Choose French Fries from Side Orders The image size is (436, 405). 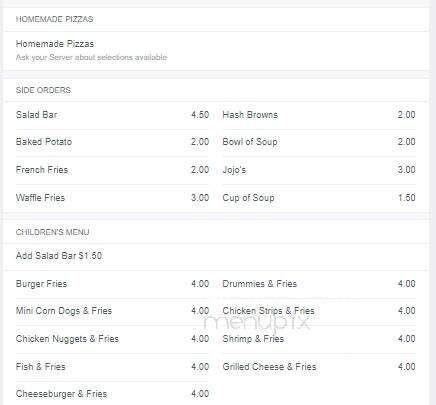(112, 170)
